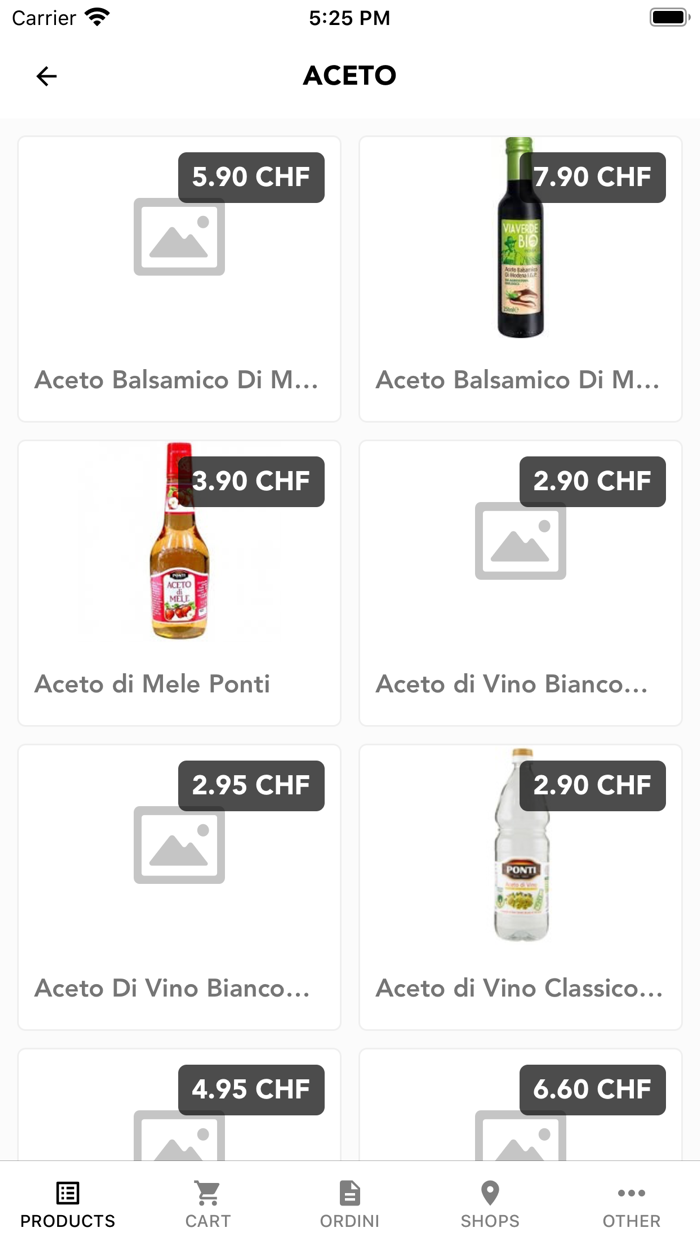Screen dimensions: 700x1244
Task: Select the PRODUCTS list icon
Action: (x=67, y=1193)
